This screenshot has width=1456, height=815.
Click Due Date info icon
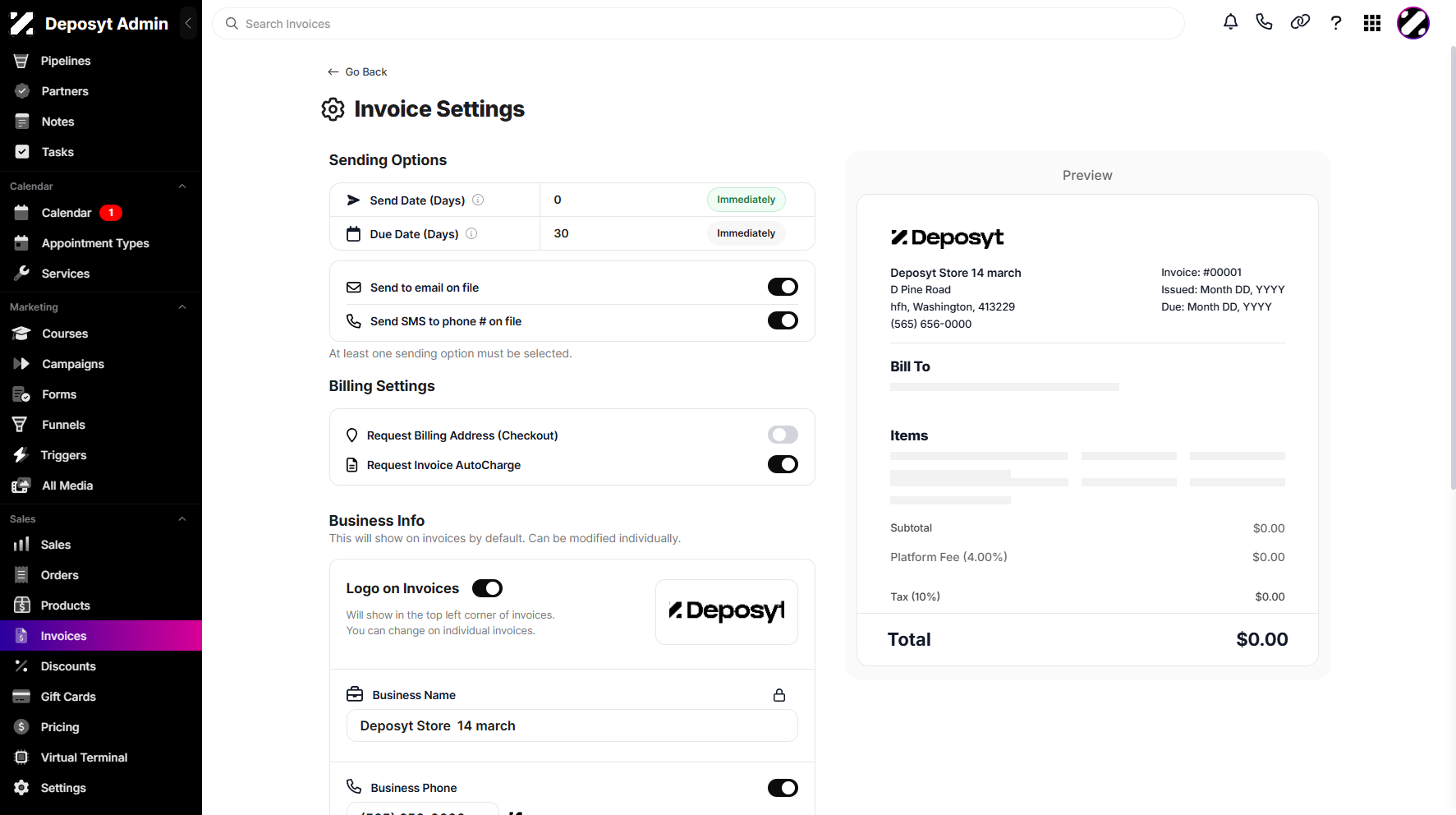(x=471, y=233)
